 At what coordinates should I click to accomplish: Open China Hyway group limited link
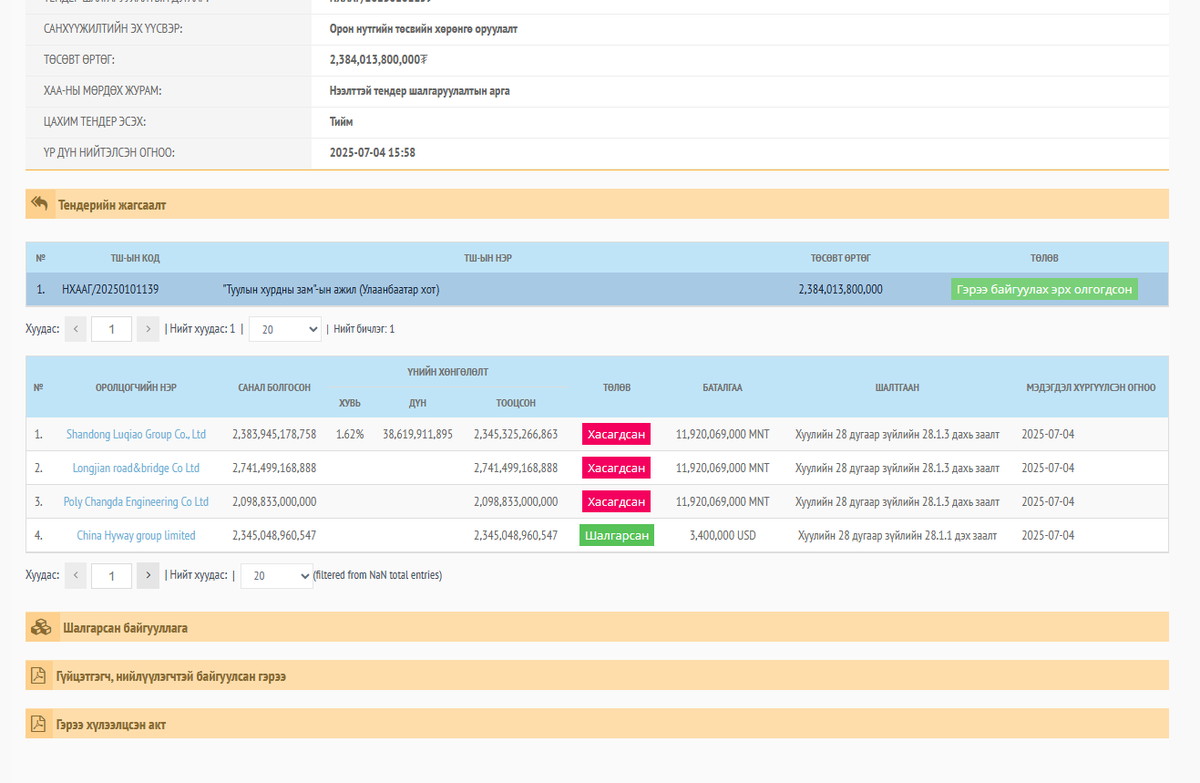(136, 536)
